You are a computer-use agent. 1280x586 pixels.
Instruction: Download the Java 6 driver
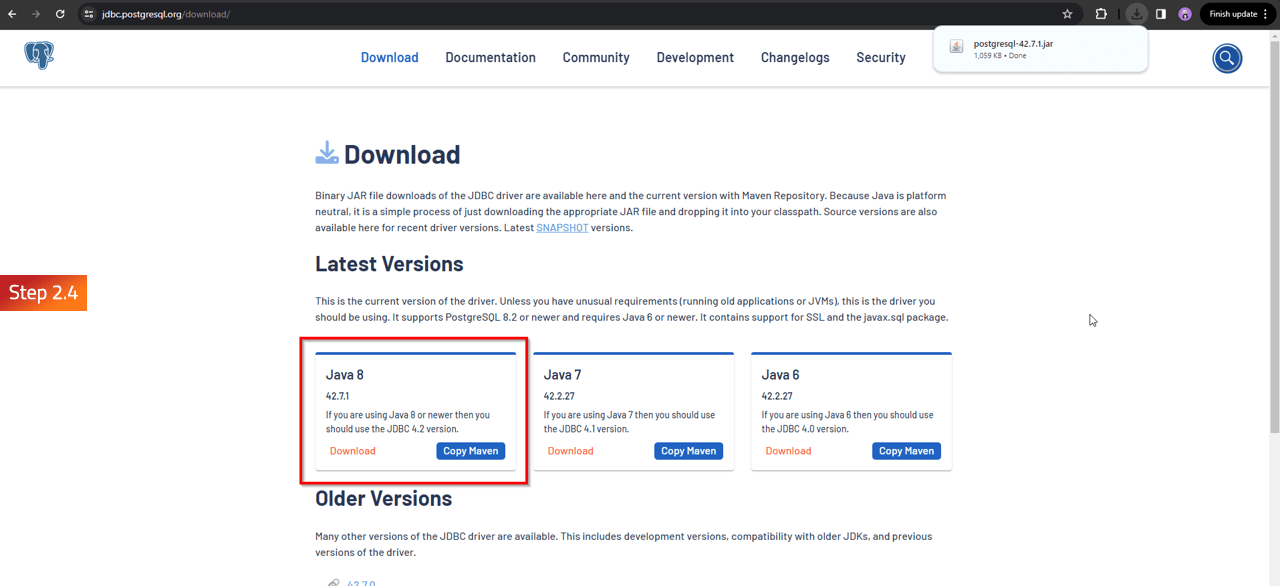point(789,451)
